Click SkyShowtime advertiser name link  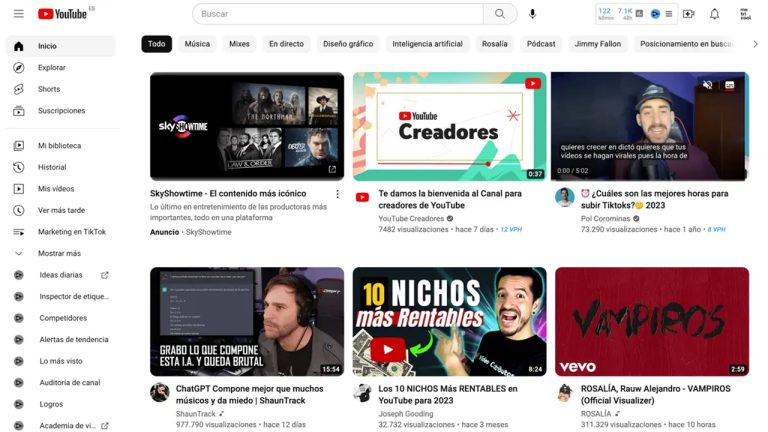click(208, 232)
